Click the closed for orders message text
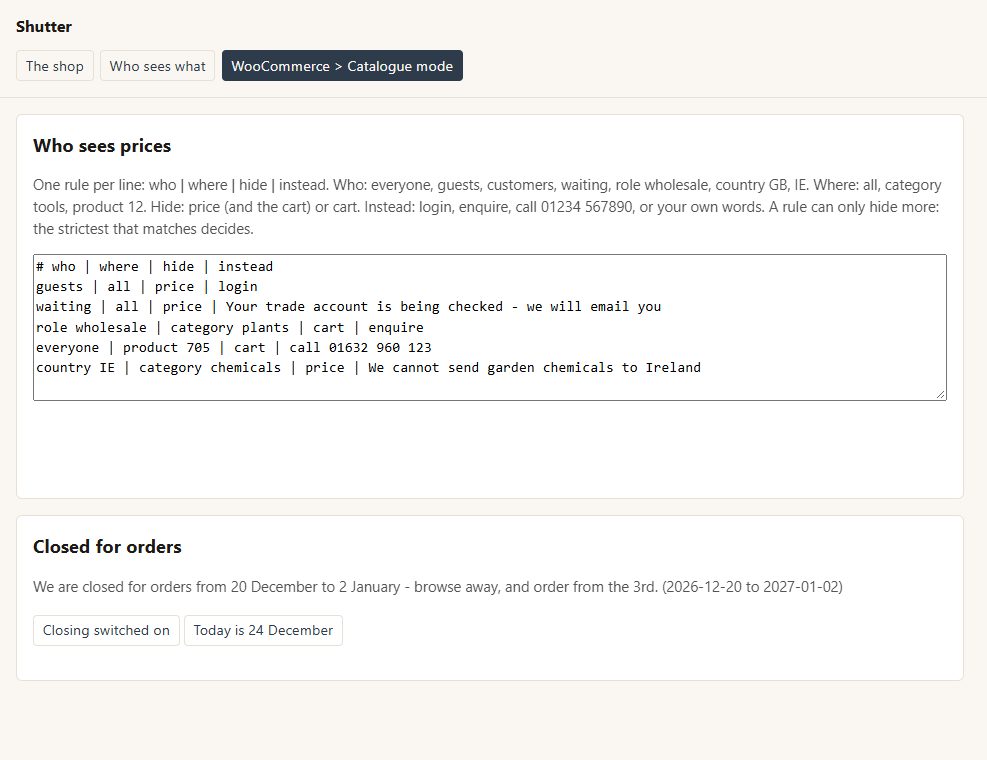This screenshot has width=987, height=760. 437,587
